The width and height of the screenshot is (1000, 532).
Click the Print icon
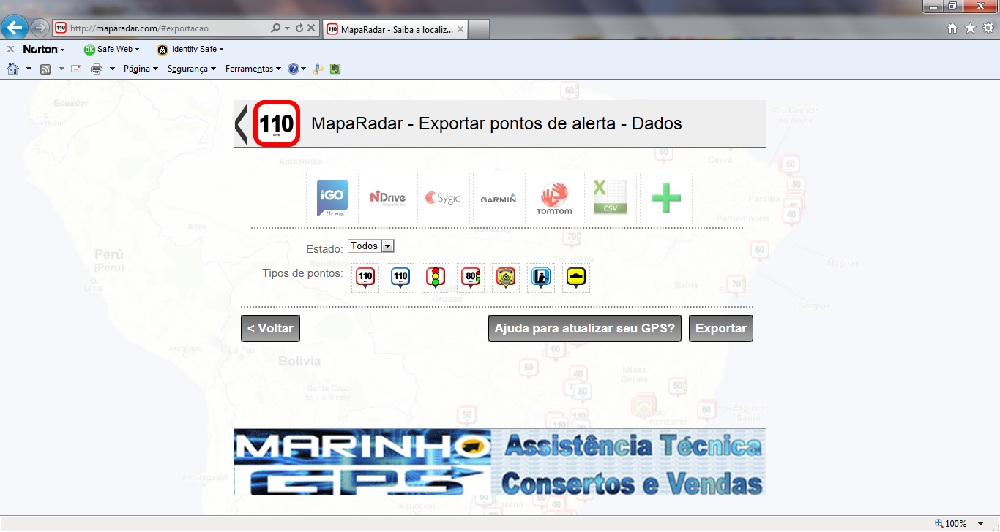(x=96, y=69)
